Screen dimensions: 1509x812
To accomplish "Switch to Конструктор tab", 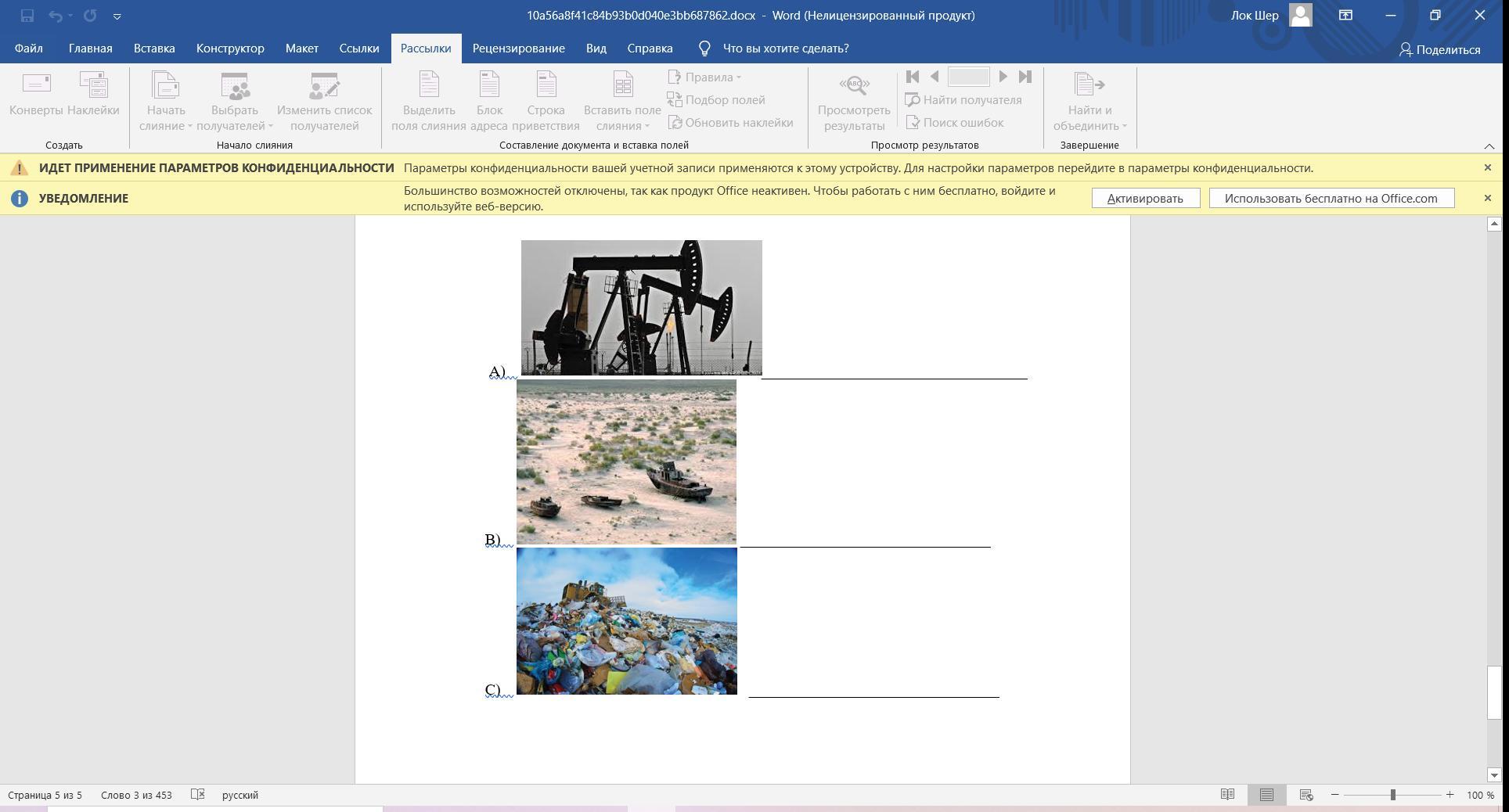I will [230, 49].
